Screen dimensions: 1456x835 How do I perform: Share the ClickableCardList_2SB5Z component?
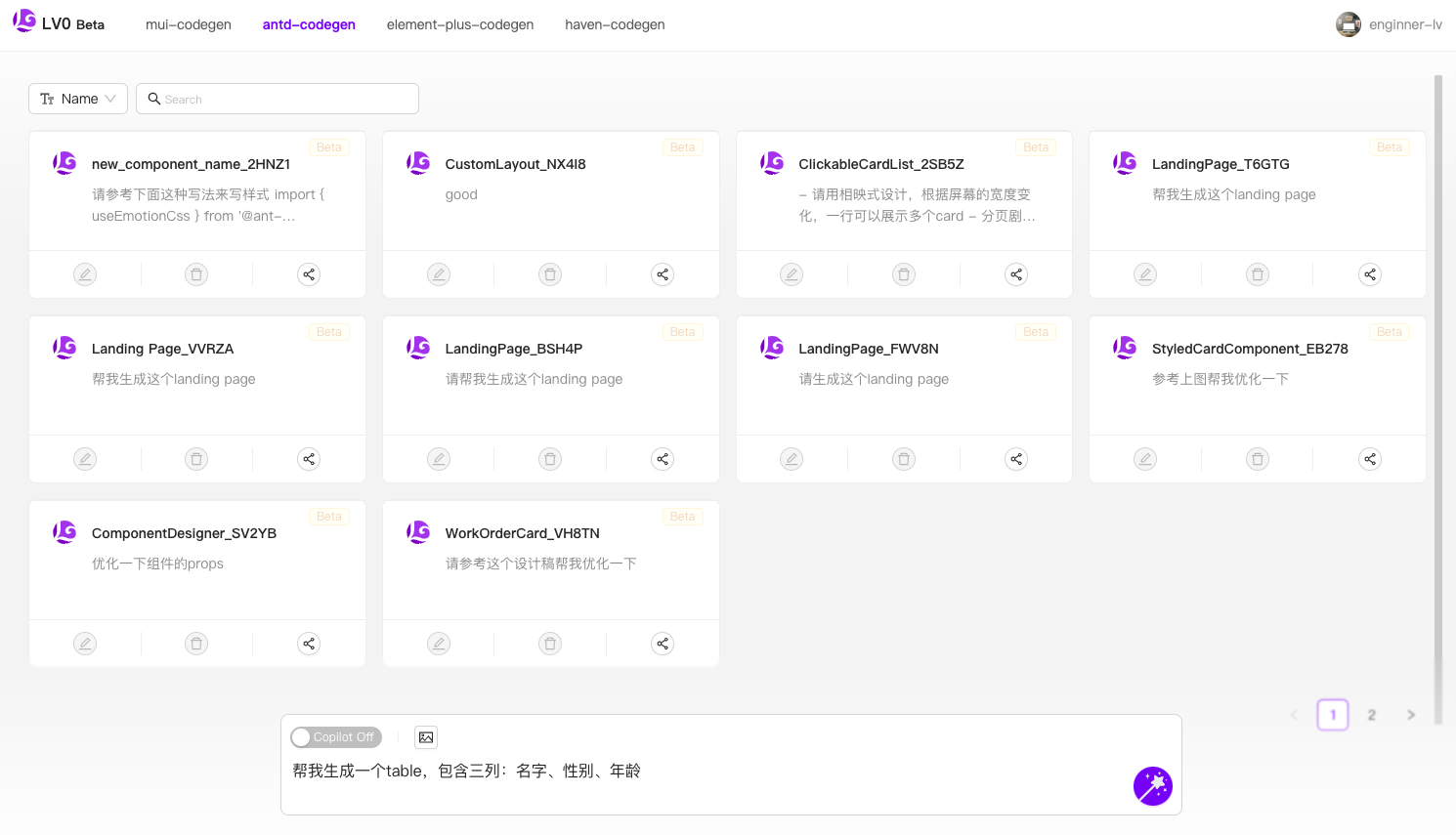pos(1015,274)
